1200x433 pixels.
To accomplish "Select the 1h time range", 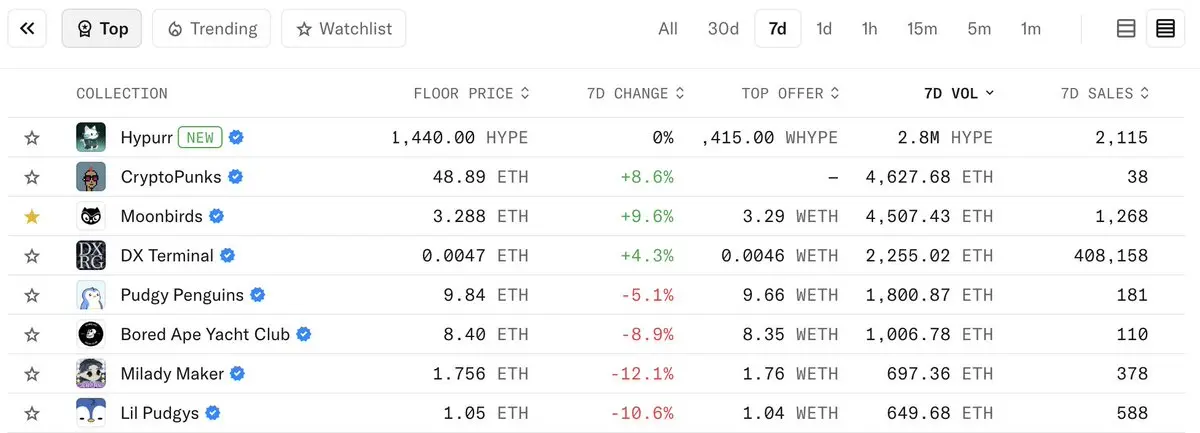I will pyautogui.click(x=869, y=29).
